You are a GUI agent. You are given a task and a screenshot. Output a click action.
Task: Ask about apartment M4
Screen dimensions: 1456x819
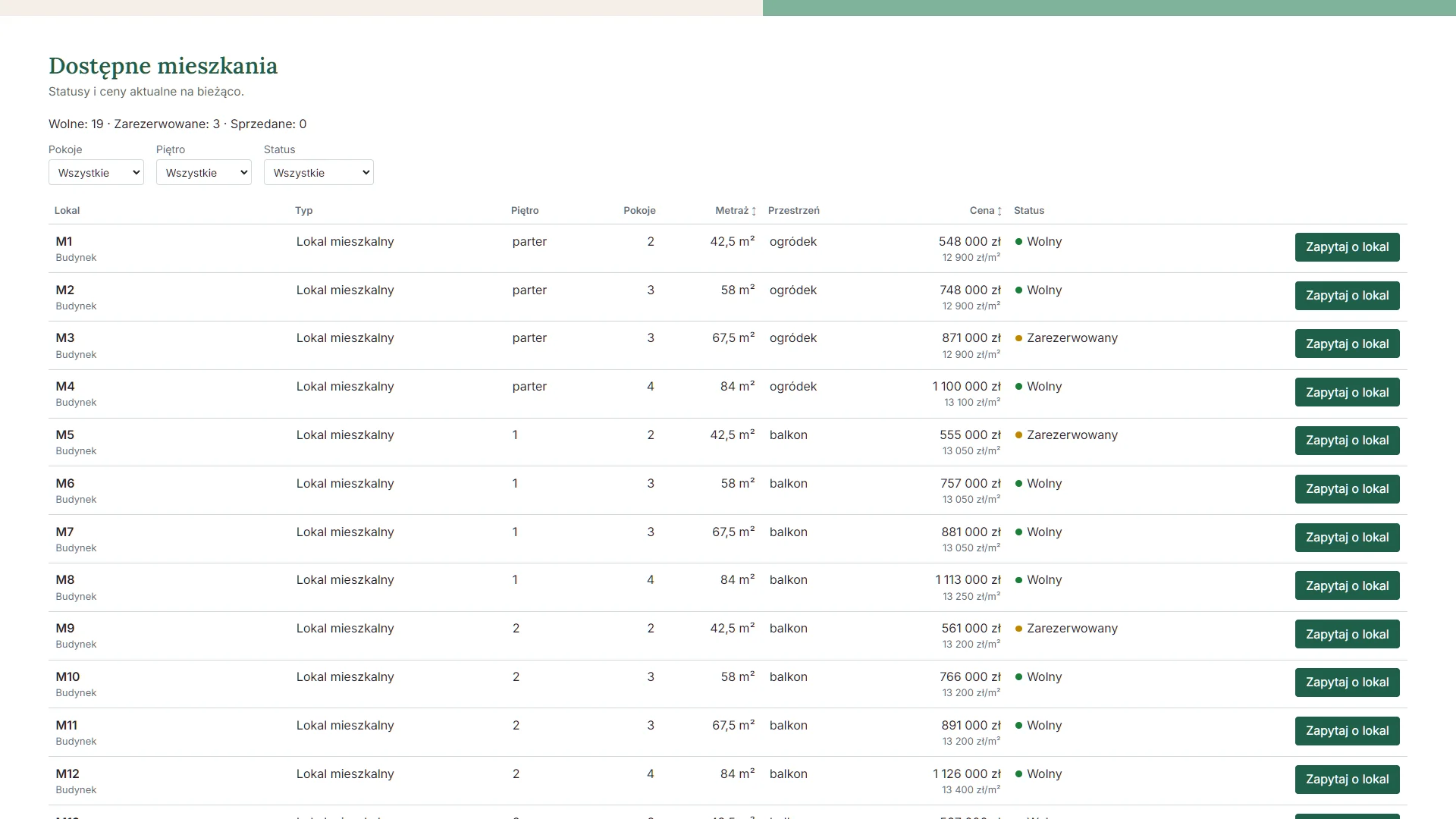(x=1347, y=392)
